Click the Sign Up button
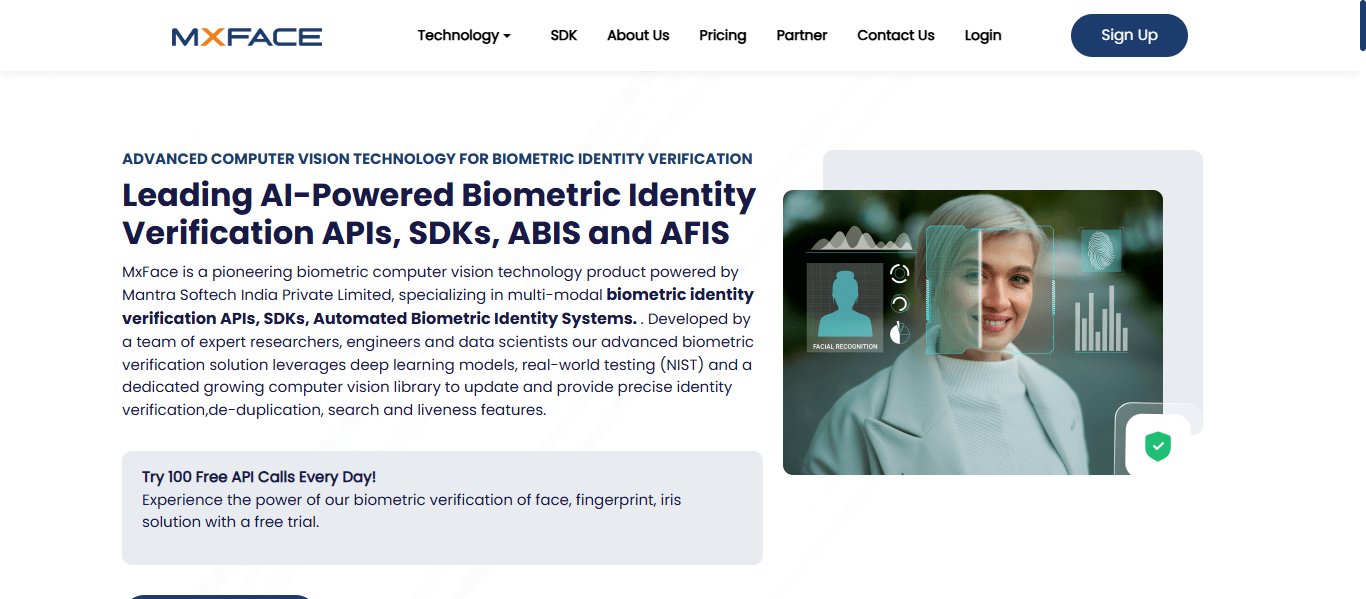 1128,34
